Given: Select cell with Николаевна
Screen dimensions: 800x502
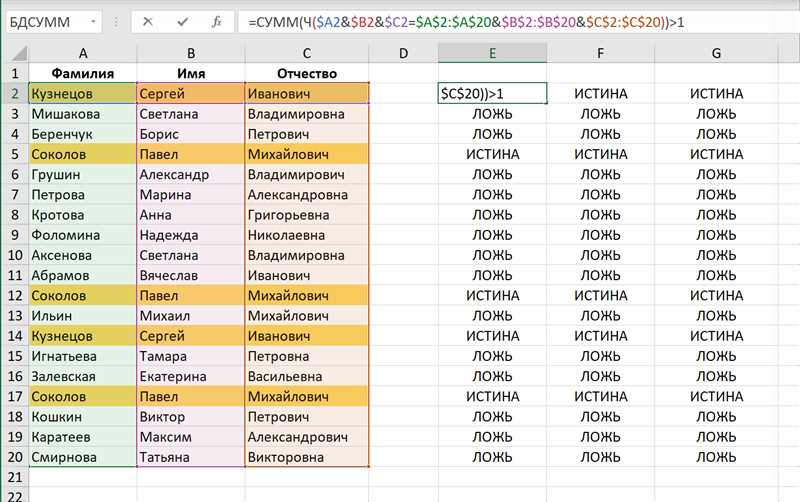Looking at the screenshot, I should pos(307,235).
